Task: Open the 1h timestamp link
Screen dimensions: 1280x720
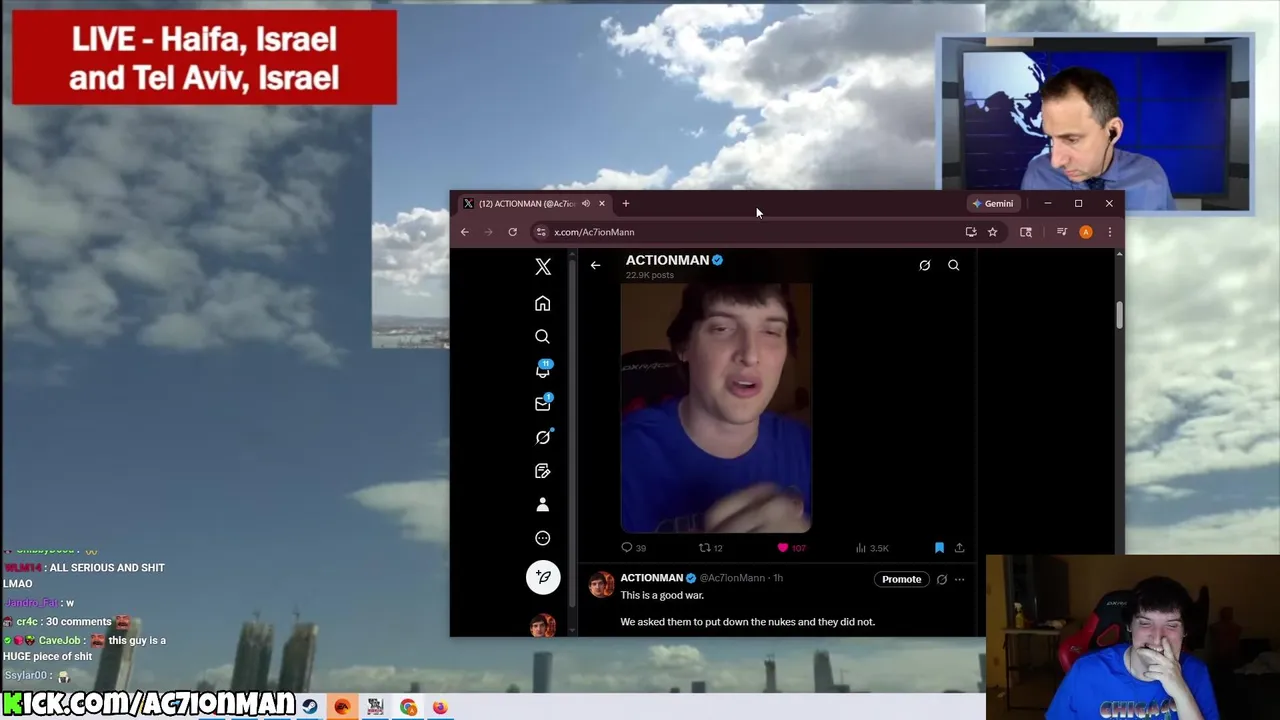Action: pyautogui.click(x=778, y=578)
